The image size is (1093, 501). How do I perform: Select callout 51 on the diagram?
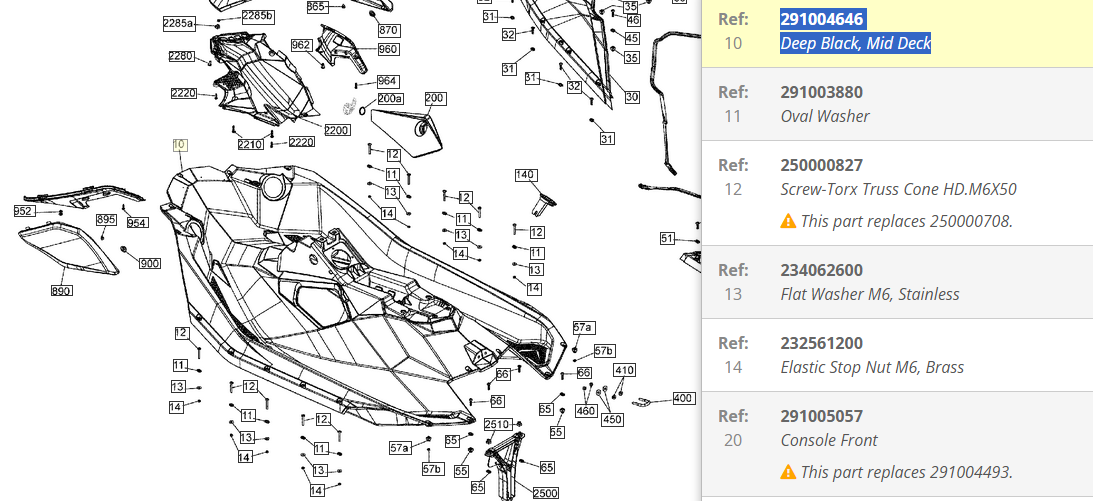(x=667, y=238)
